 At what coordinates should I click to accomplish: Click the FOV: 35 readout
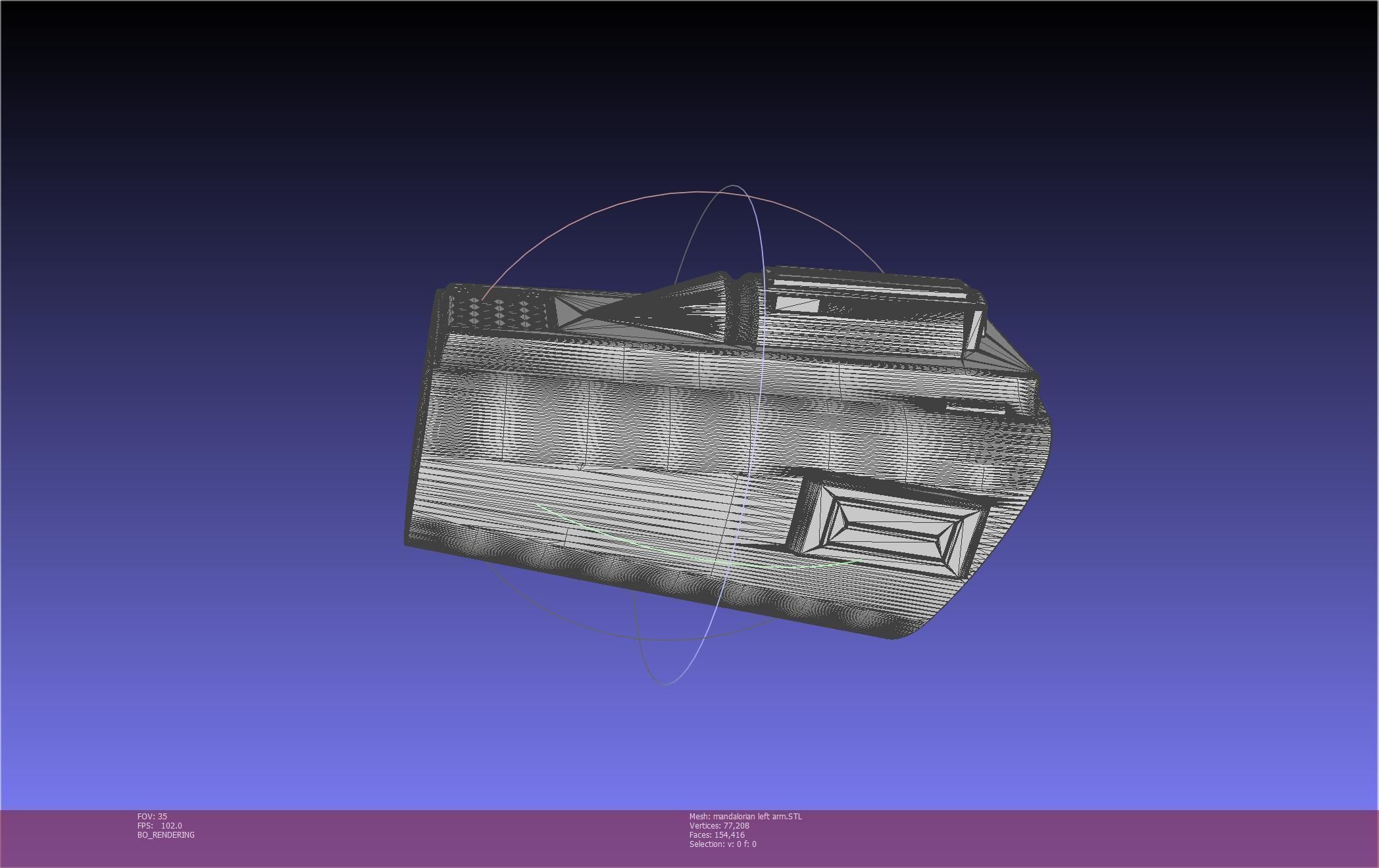click(152, 816)
